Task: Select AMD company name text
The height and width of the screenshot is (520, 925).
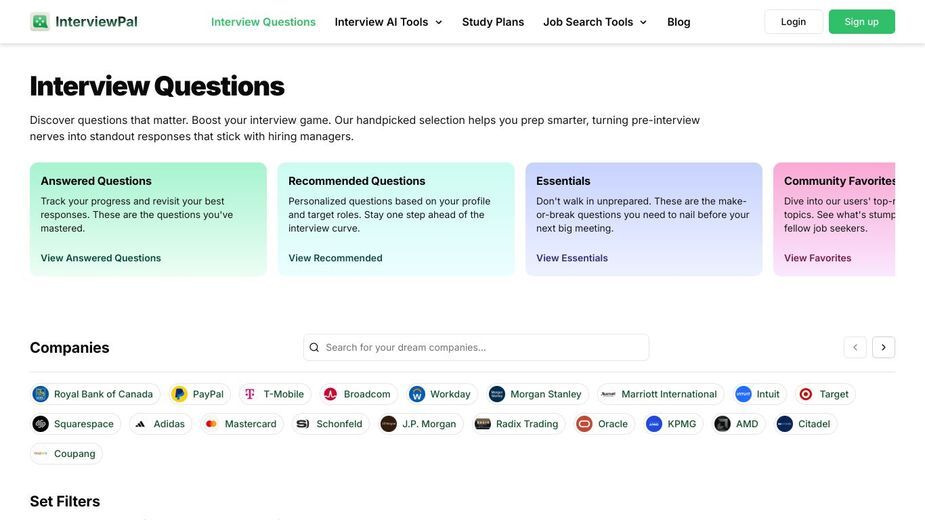Action: click(x=747, y=424)
